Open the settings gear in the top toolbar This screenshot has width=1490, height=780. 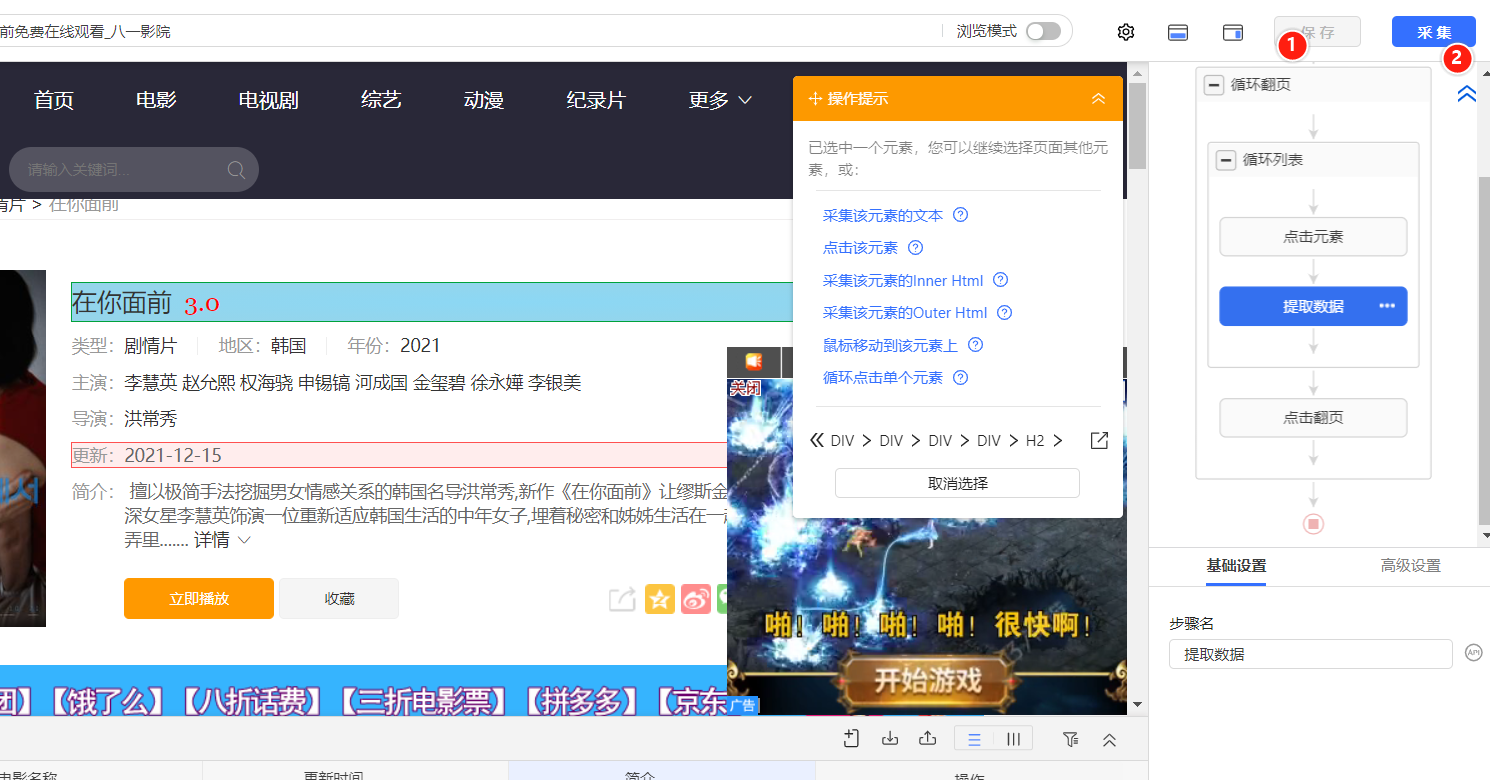coord(1126,32)
